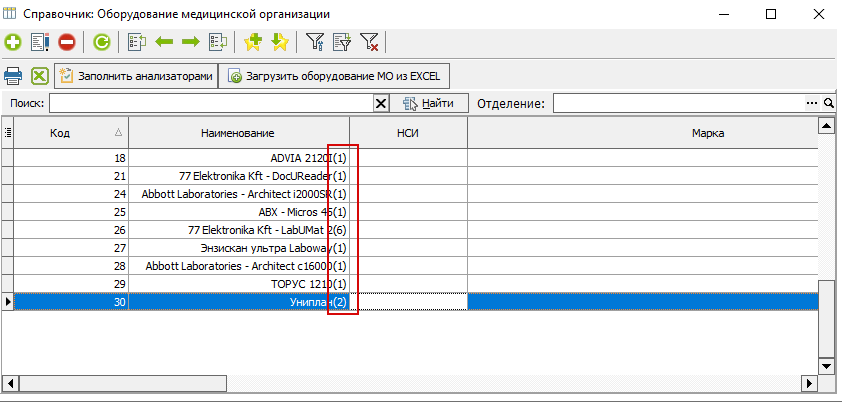
Task: Click the horizontal scrollbar thumb
Action: pyautogui.click(x=123, y=383)
